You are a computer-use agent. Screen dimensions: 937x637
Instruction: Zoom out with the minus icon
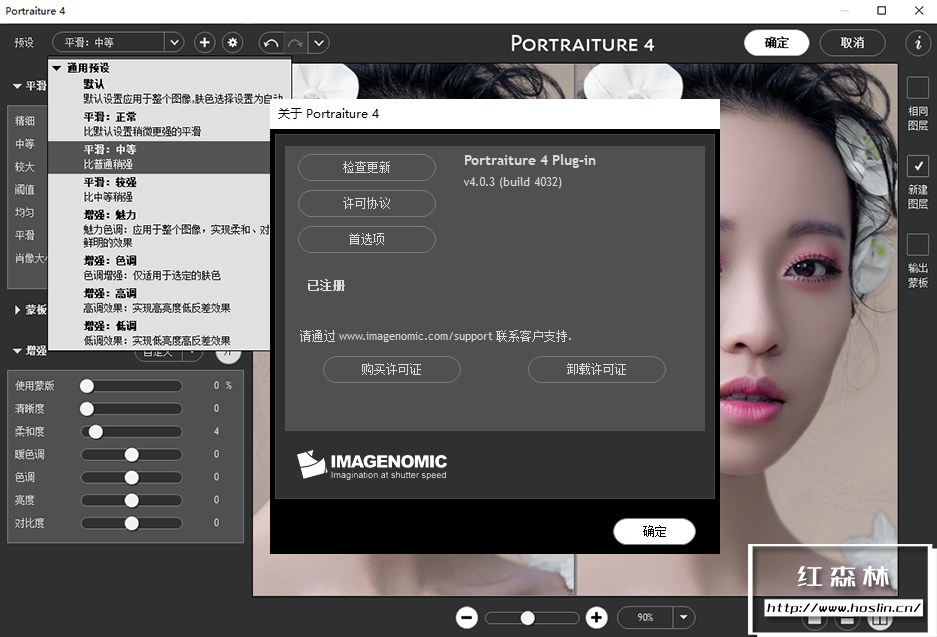pyautogui.click(x=466, y=617)
